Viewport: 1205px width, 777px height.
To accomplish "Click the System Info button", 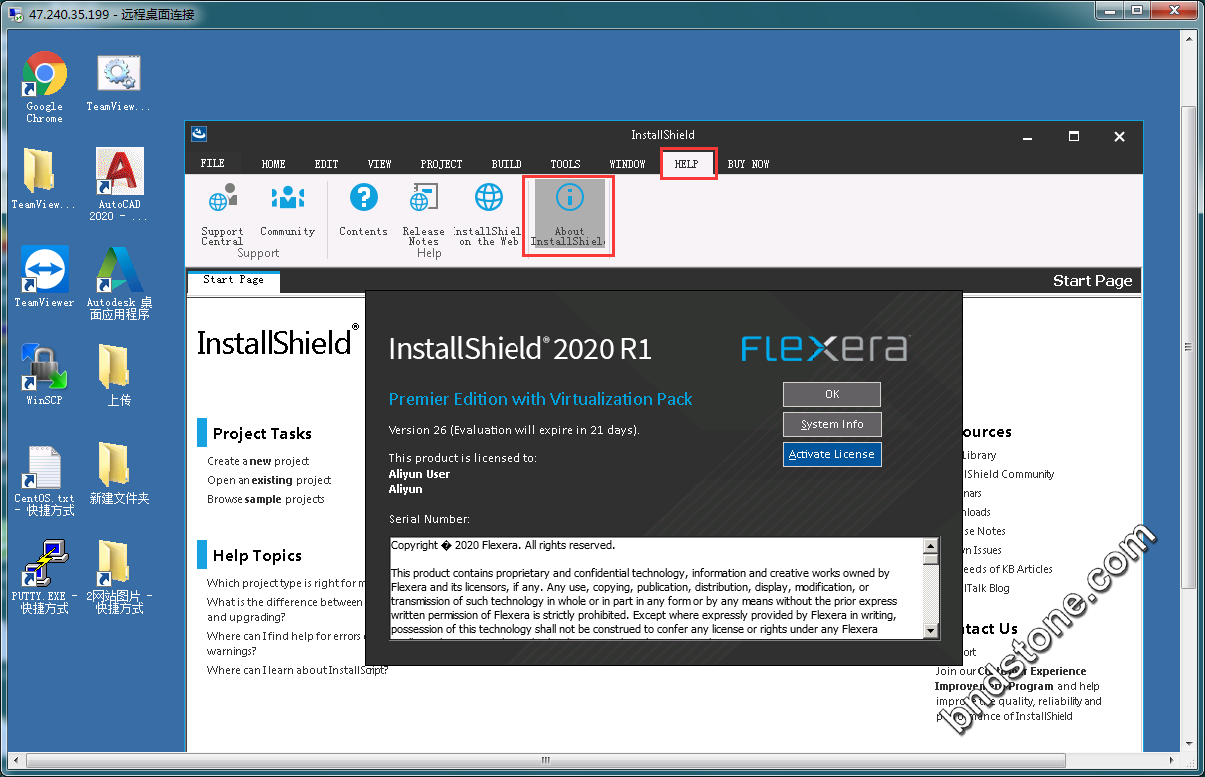I will pyautogui.click(x=831, y=424).
